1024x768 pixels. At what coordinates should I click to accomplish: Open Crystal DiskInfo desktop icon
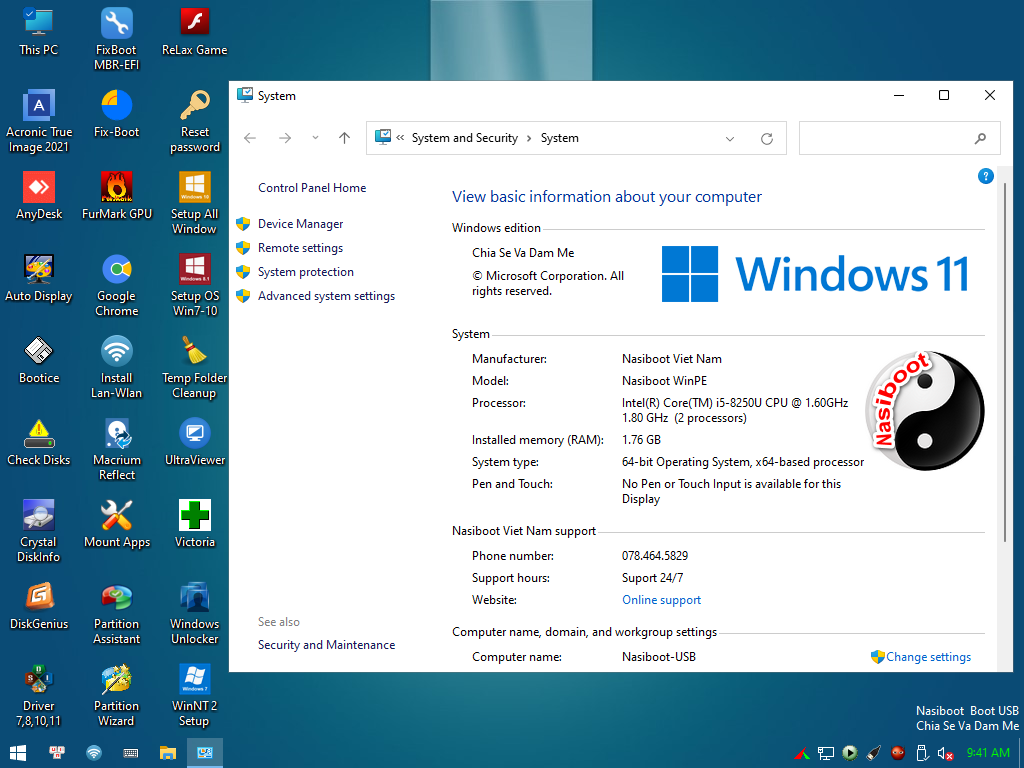point(39,516)
